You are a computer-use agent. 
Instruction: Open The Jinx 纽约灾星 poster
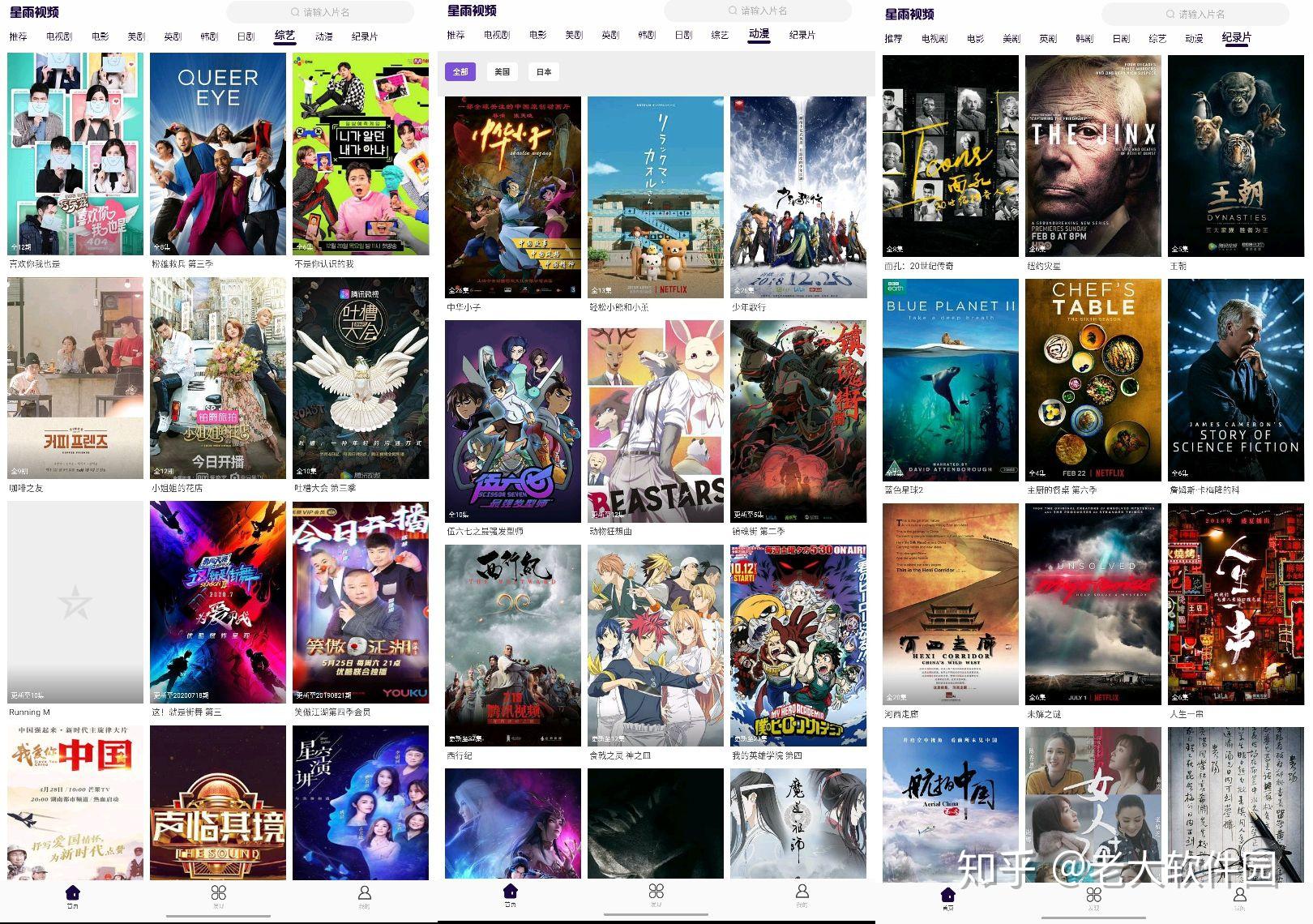1093,156
